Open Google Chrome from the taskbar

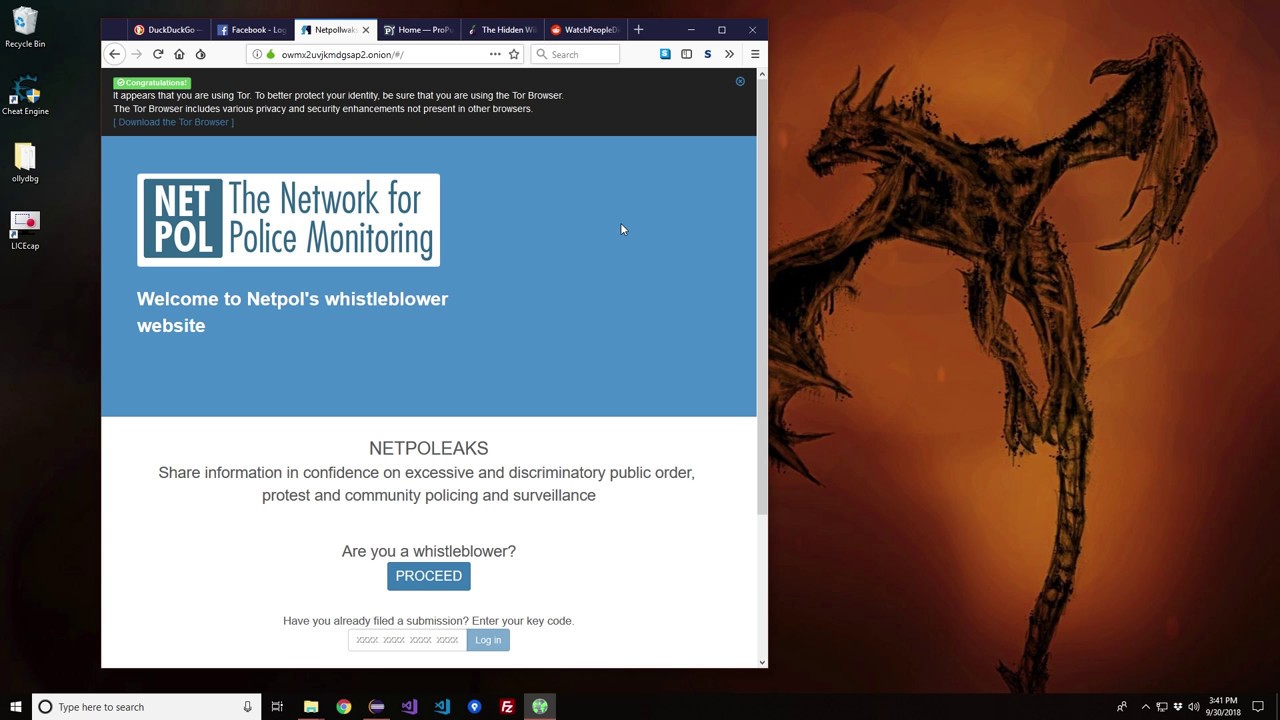click(344, 707)
